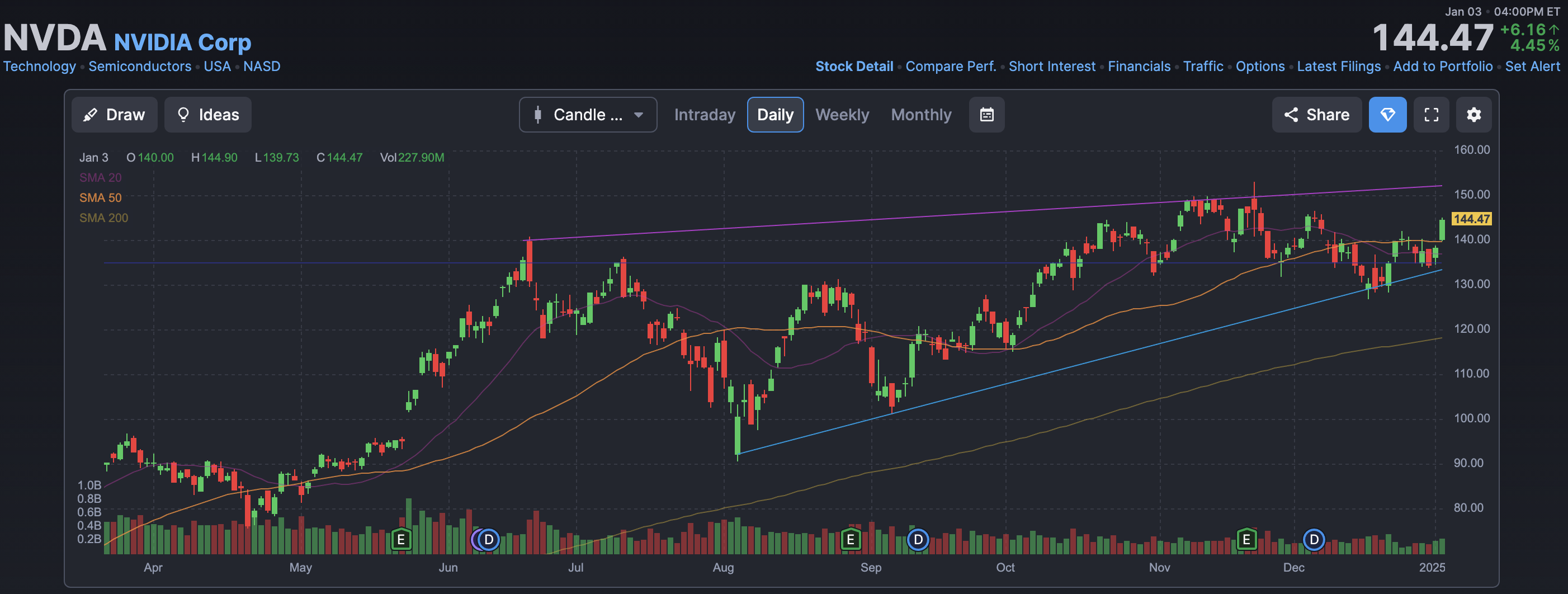The image size is (1568, 594).
Task: Expand the Candle chart type dropdown
Action: pyautogui.click(x=588, y=115)
